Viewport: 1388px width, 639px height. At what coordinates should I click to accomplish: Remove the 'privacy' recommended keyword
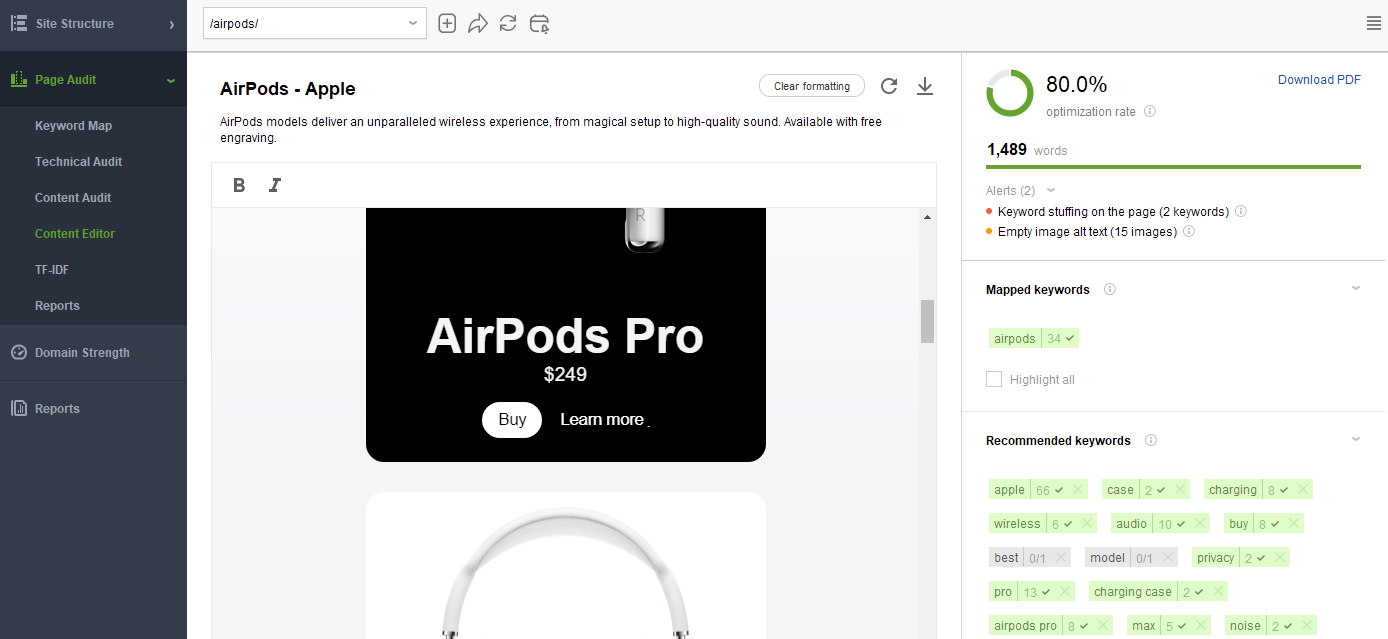click(x=1280, y=558)
